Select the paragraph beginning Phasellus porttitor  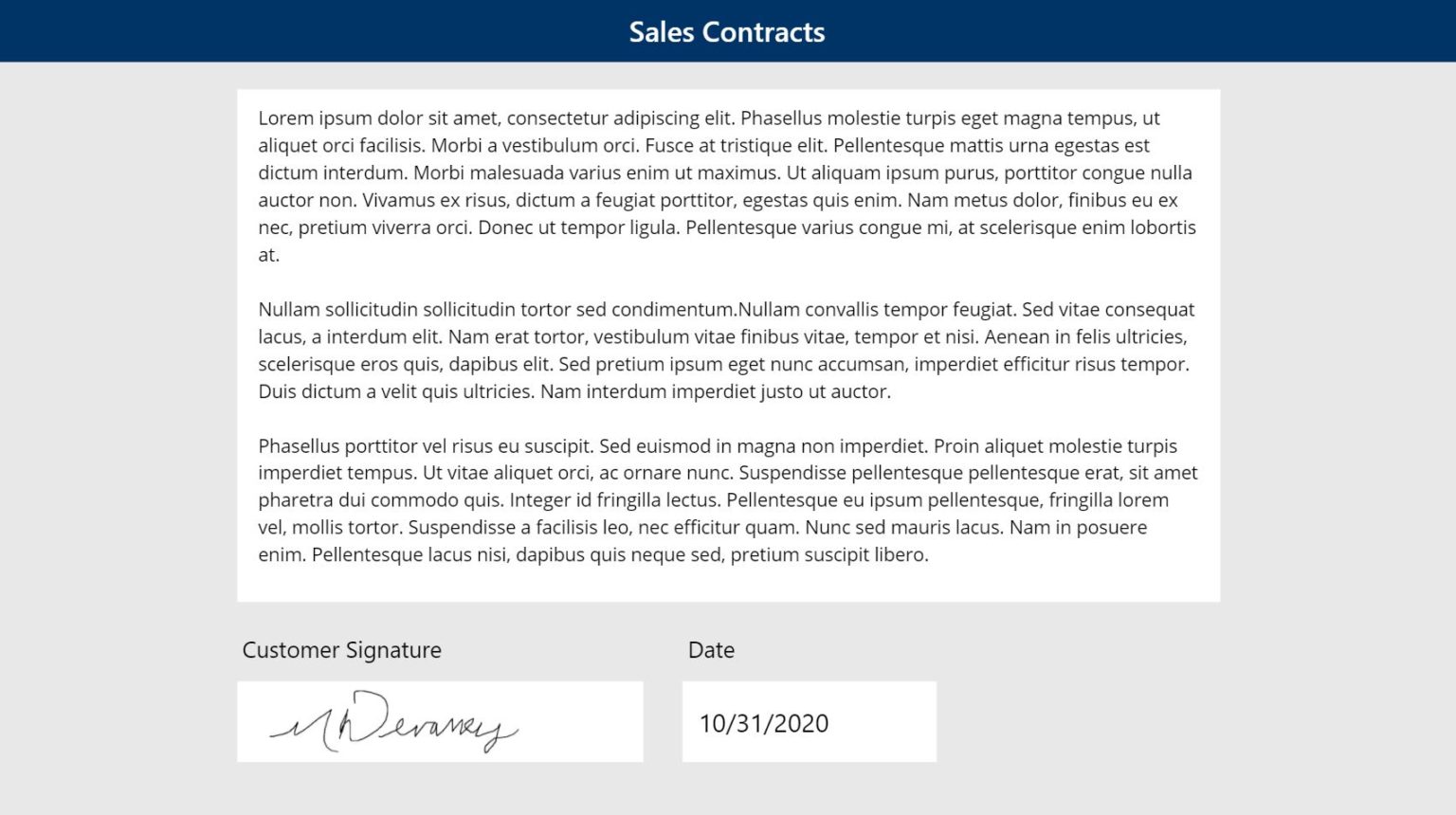pos(728,499)
